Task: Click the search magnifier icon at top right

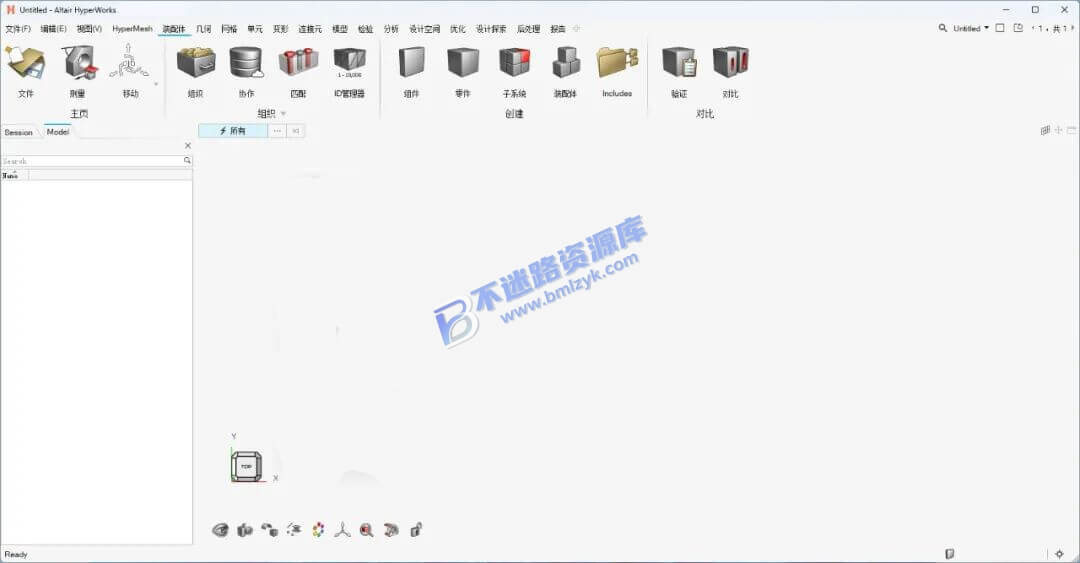Action: click(x=942, y=28)
